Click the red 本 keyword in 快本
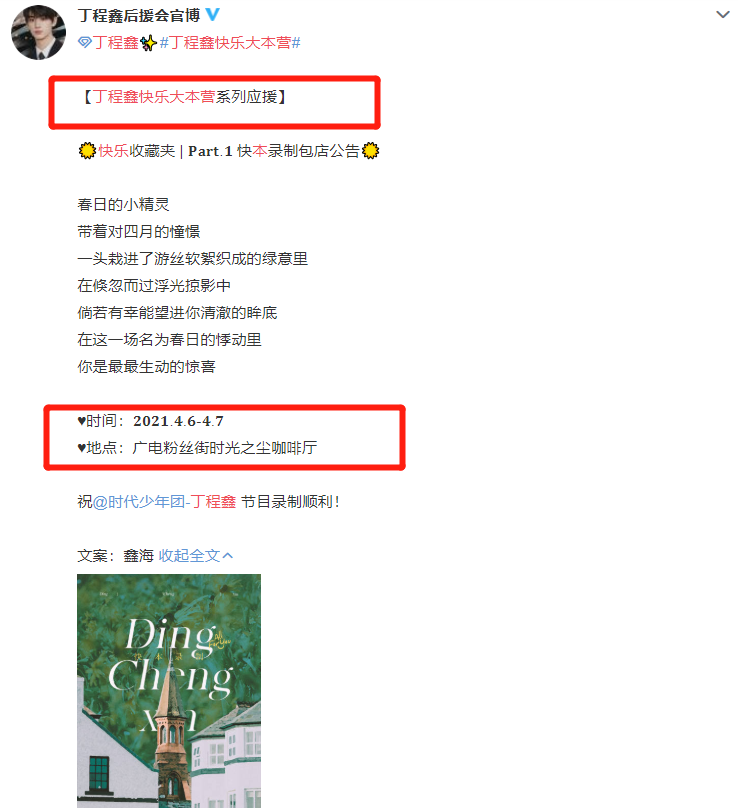The width and height of the screenshot is (738, 808). [x=260, y=150]
